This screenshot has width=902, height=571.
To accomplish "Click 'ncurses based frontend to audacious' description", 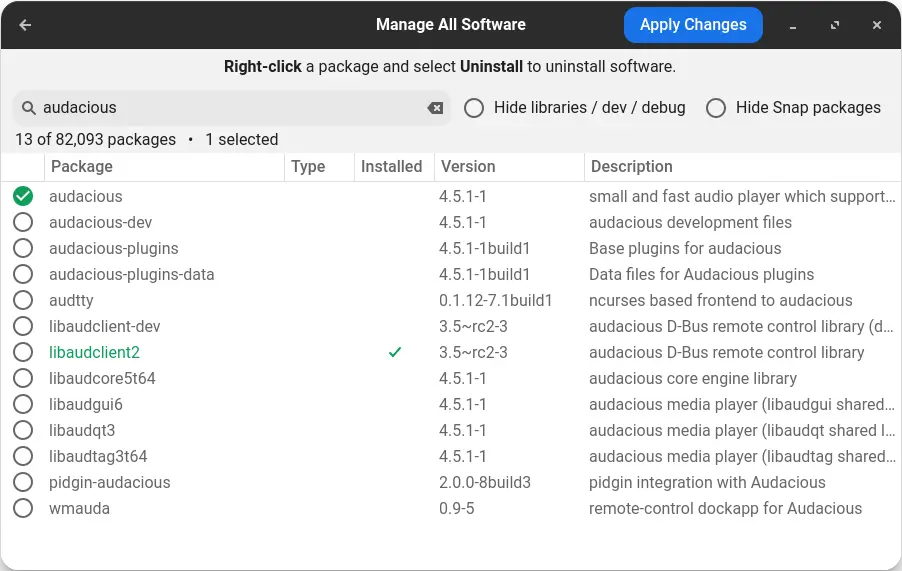I will tap(721, 301).
